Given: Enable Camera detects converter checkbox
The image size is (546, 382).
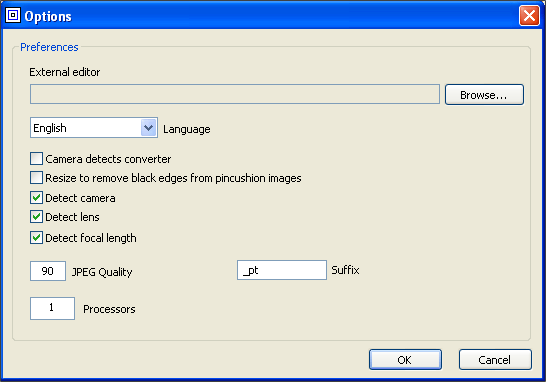Looking at the screenshot, I should tap(36, 159).
